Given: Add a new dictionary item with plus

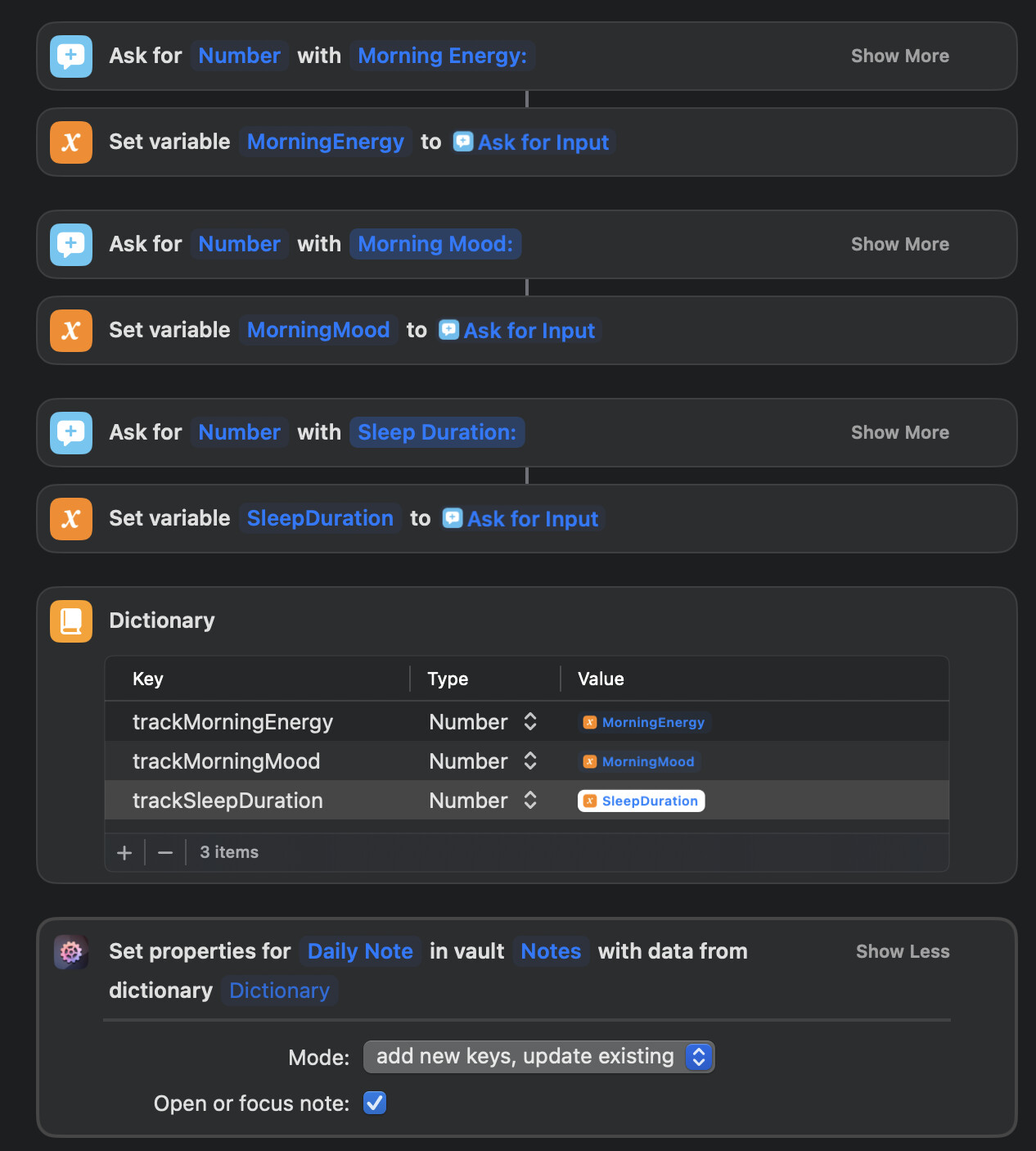Looking at the screenshot, I should (124, 853).
